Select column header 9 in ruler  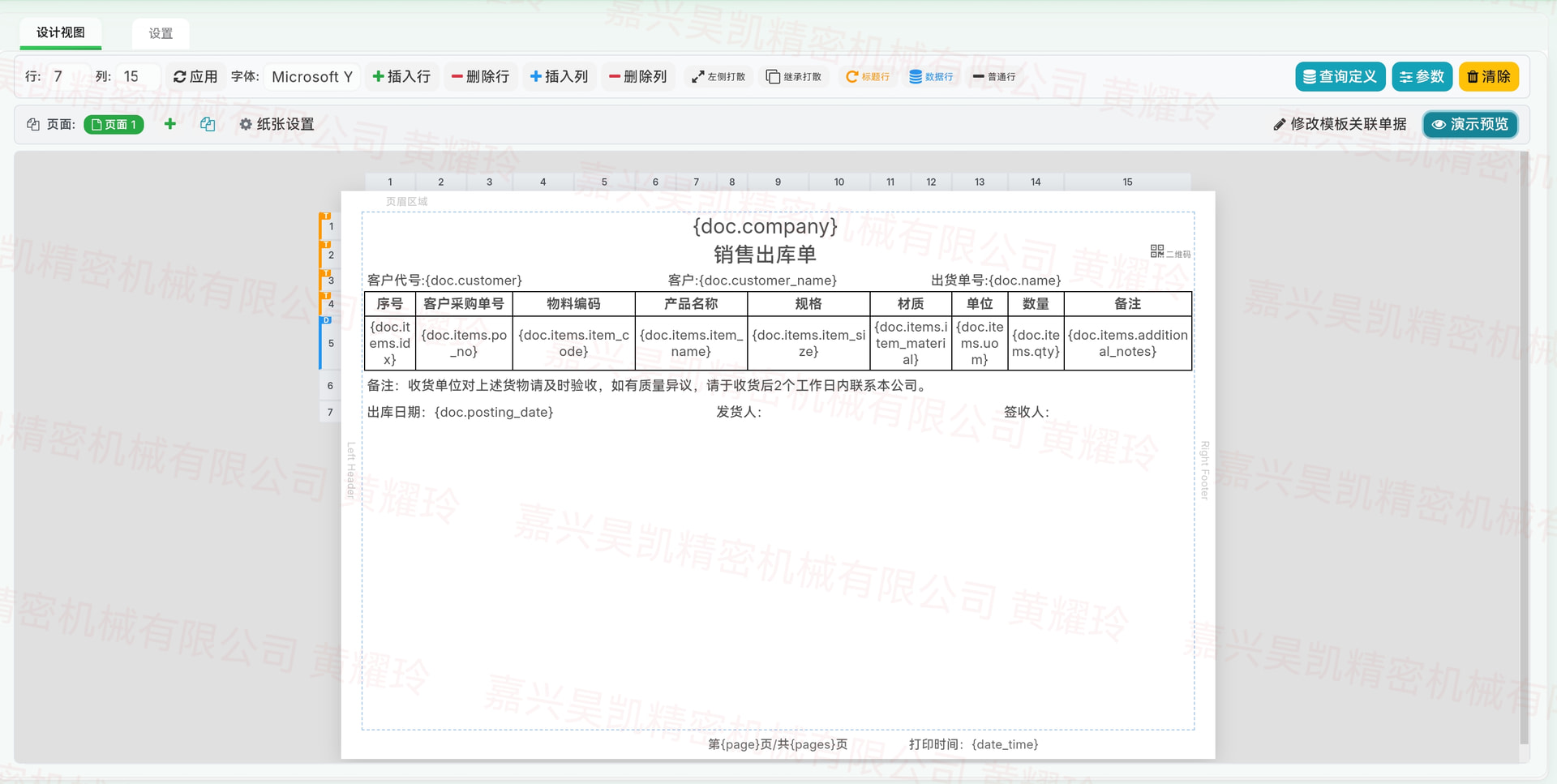point(778,182)
